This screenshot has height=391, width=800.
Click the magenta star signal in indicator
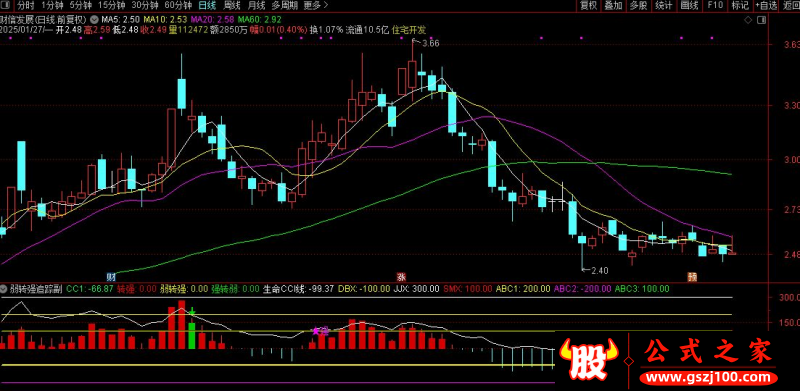316,331
